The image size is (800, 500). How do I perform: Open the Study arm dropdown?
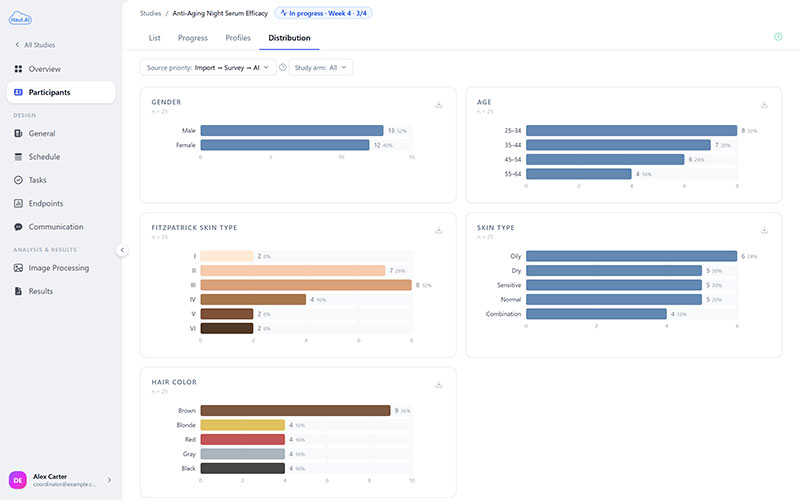tap(321, 67)
